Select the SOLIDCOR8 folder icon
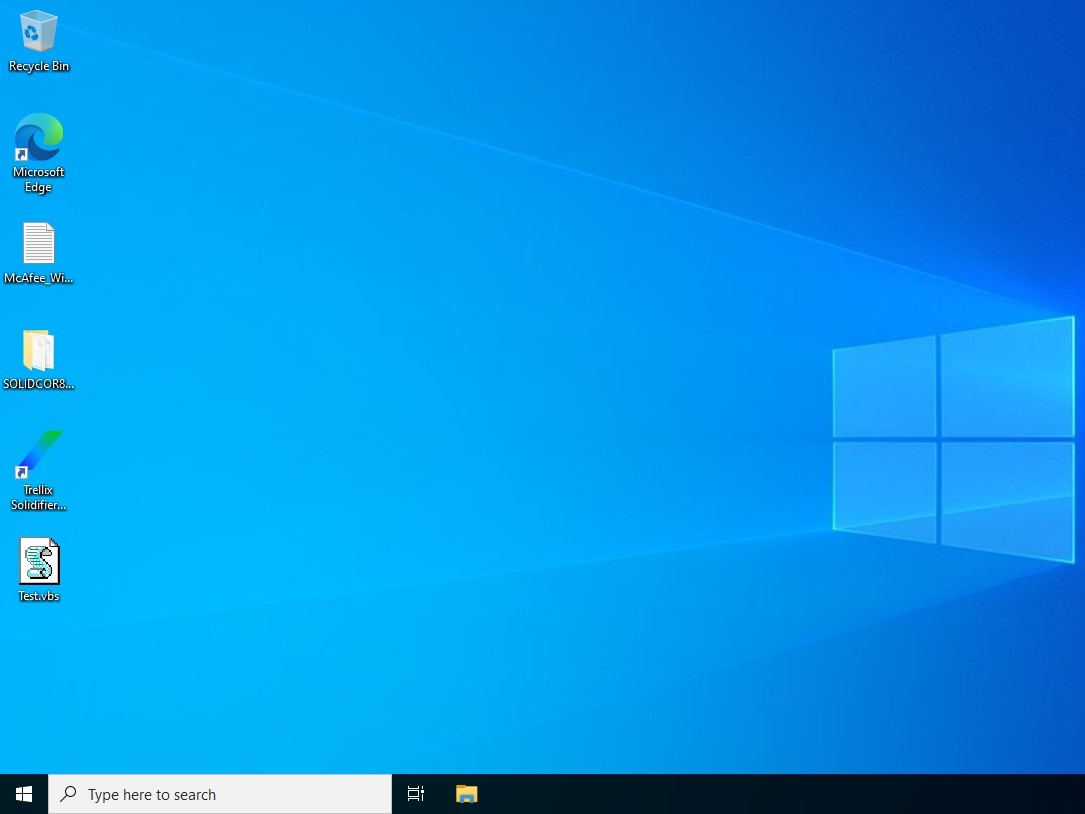This screenshot has height=814, width=1085. 38,350
